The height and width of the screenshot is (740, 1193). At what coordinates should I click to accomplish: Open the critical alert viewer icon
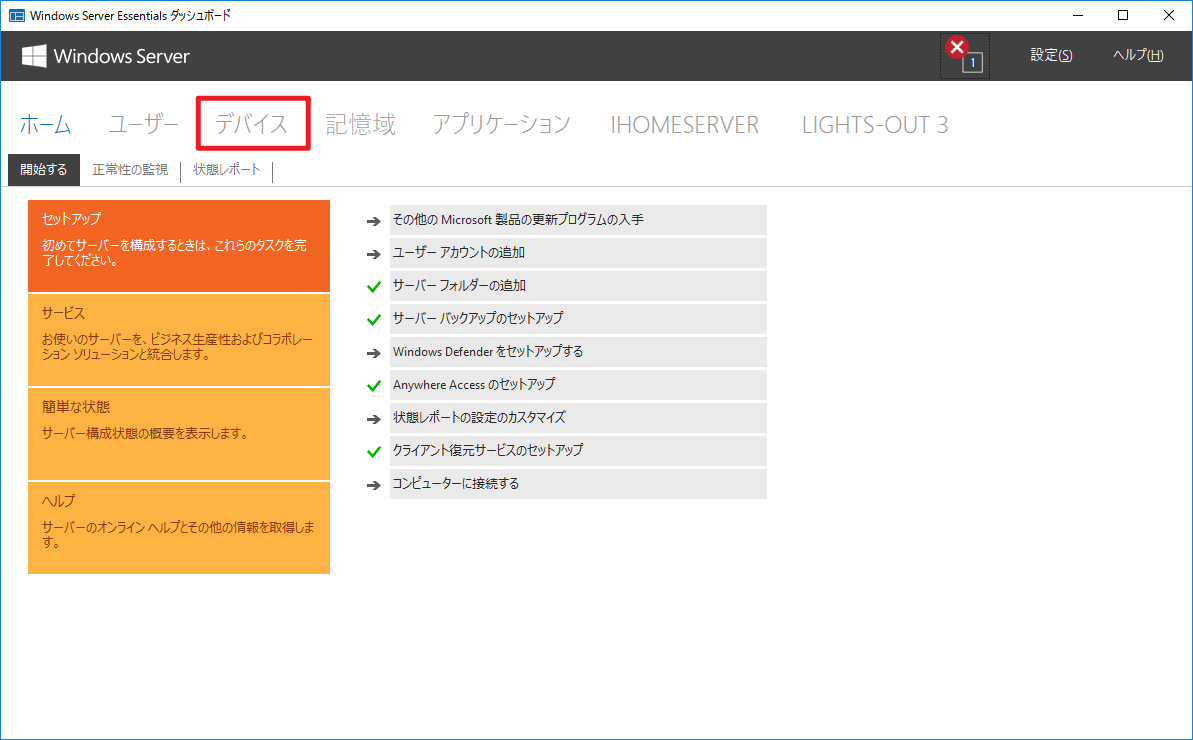point(964,56)
